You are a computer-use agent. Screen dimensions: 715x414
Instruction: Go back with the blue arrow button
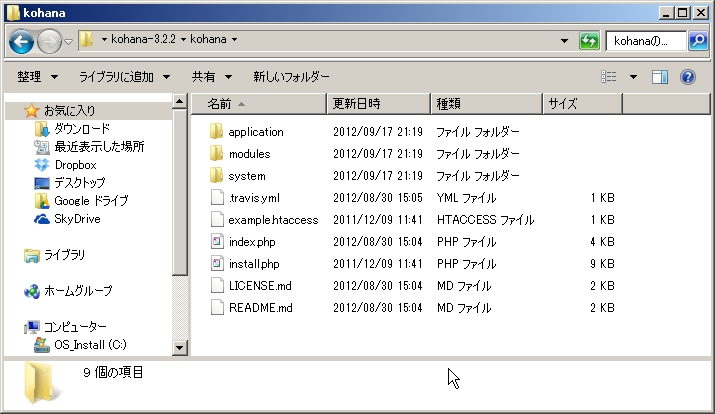(x=21, y=41)
